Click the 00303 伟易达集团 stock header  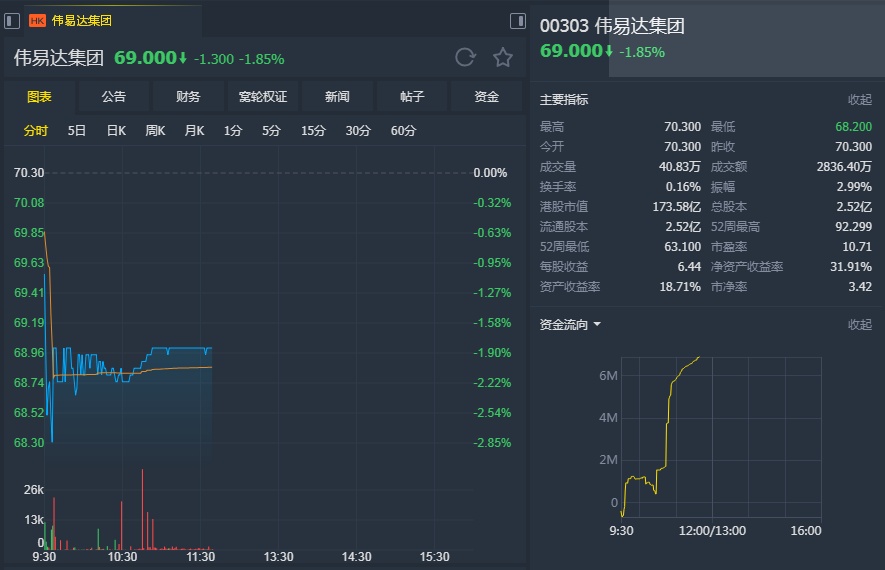tap(612, 26)
